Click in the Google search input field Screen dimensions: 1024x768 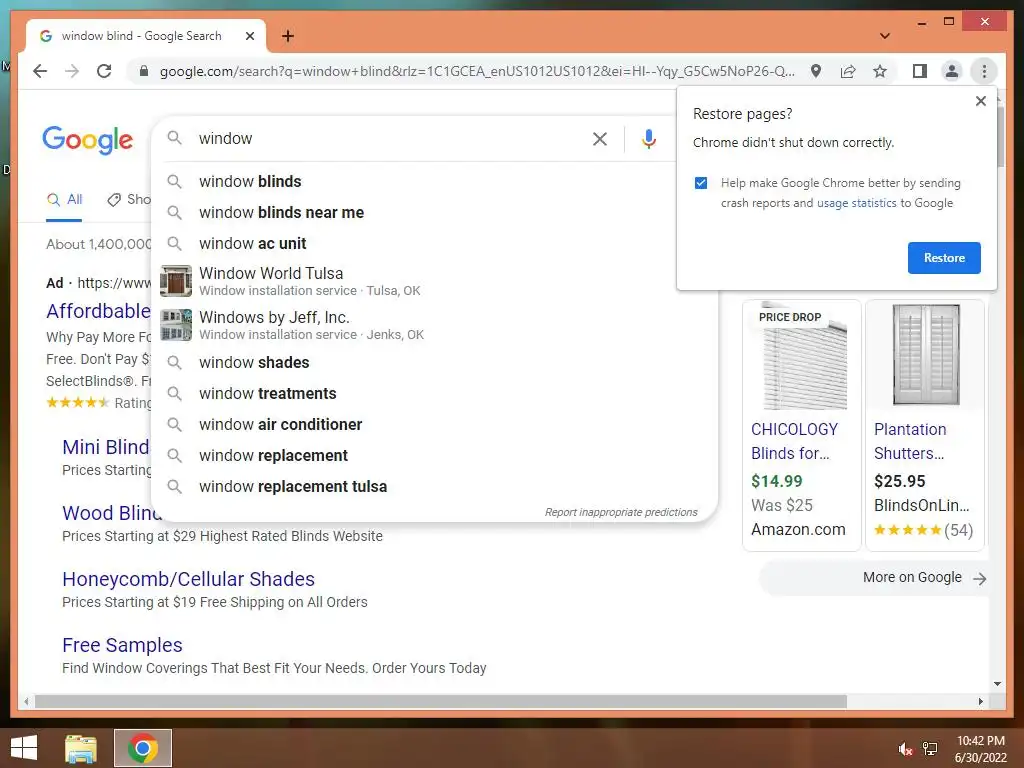389,138
